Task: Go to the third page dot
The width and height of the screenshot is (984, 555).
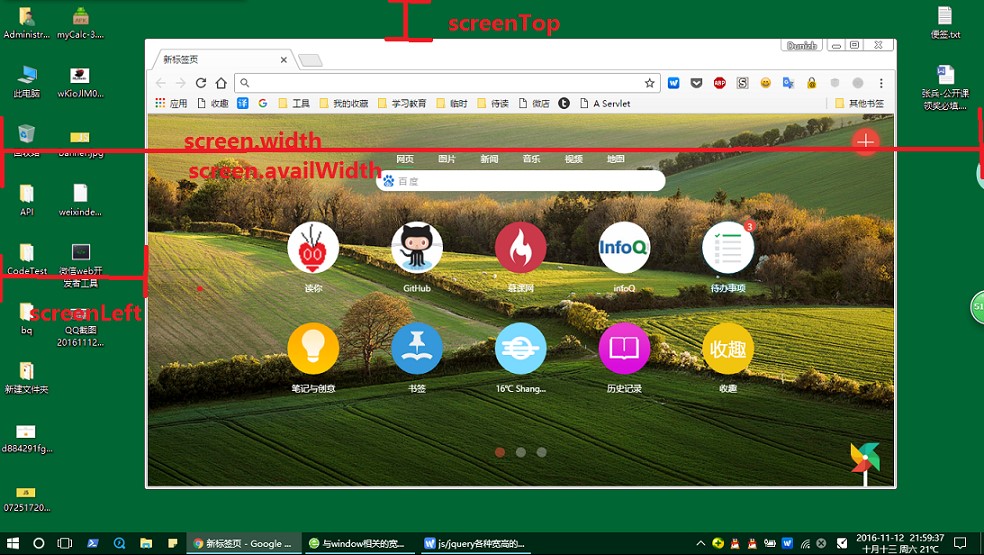Action: [542, 452]
